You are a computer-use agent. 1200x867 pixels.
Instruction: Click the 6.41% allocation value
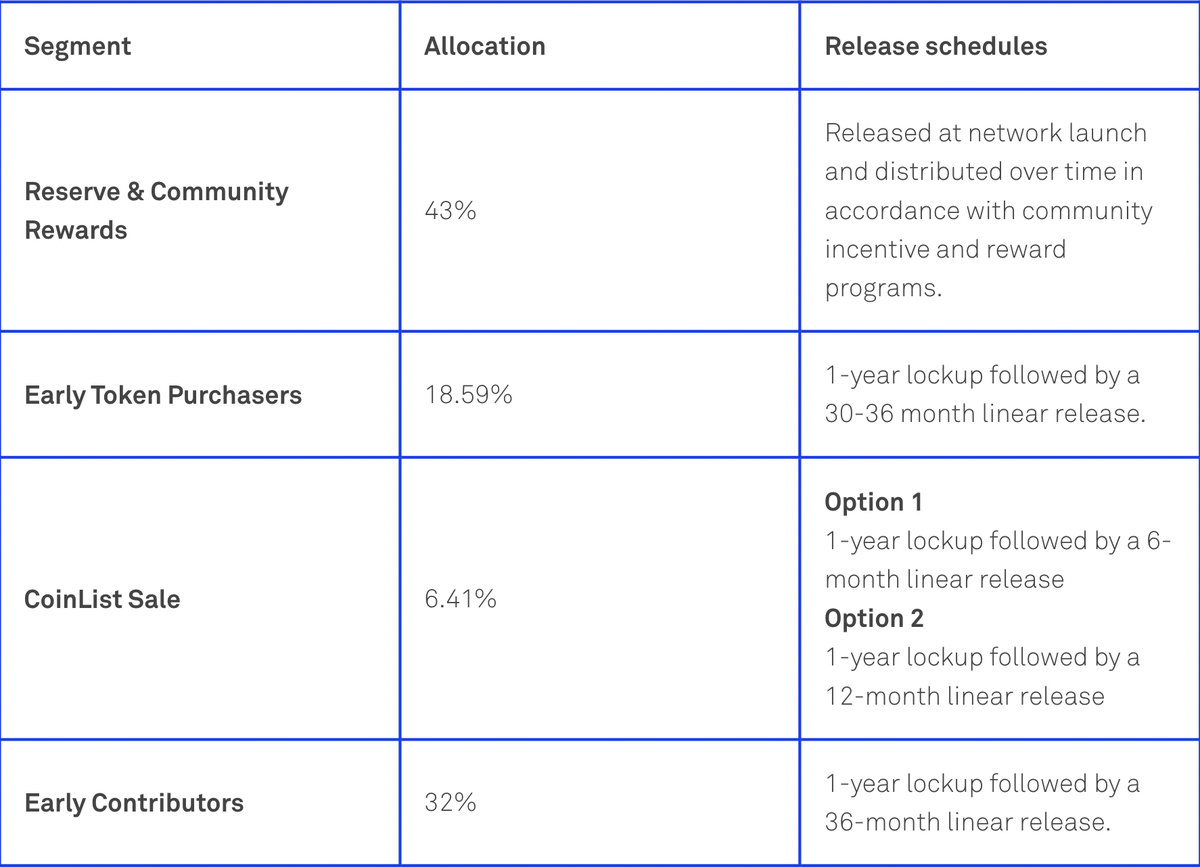point(460,599)
